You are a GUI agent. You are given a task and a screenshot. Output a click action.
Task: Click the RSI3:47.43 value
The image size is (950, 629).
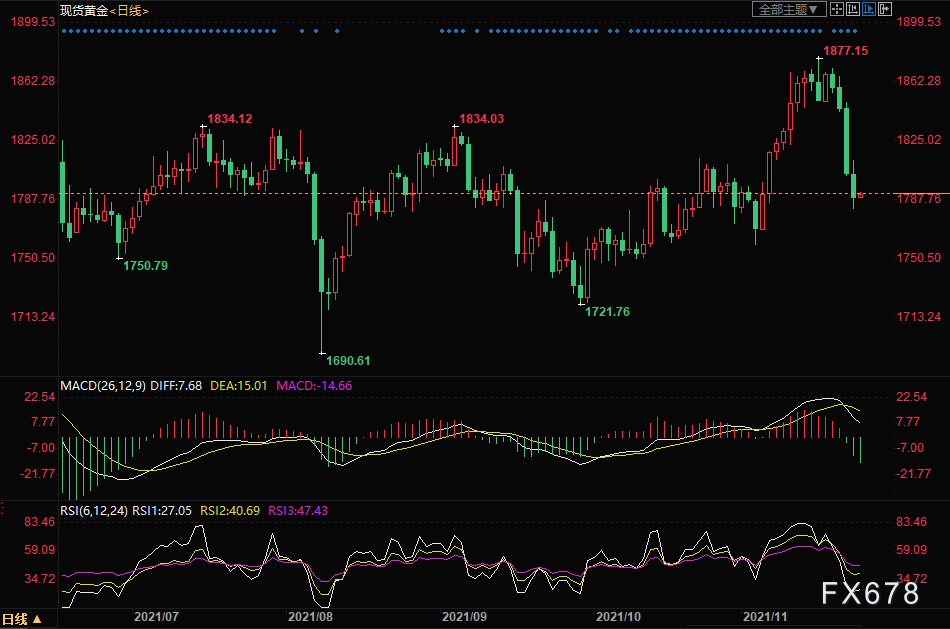pos(297,511)
